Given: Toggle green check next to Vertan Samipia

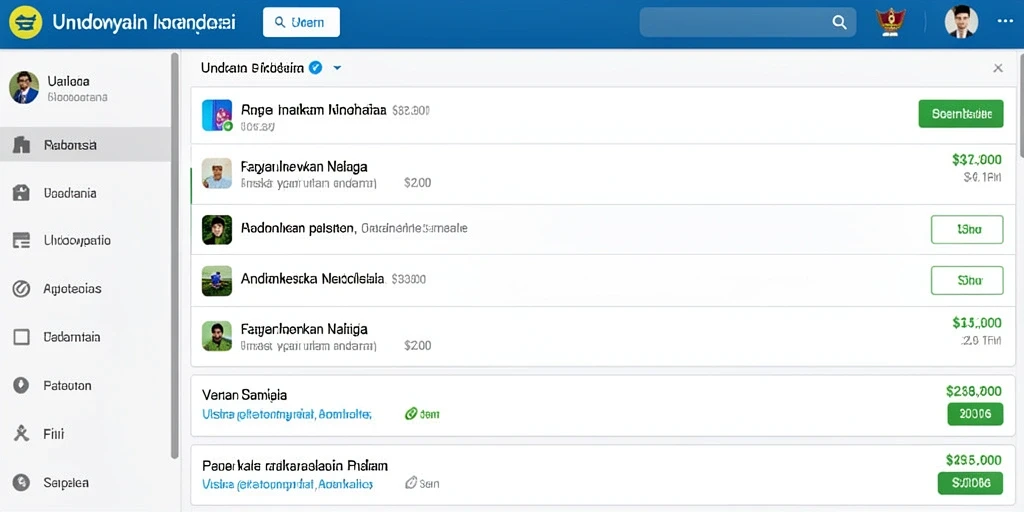Looking at the screenshot, I should click(x=411, y=413).
